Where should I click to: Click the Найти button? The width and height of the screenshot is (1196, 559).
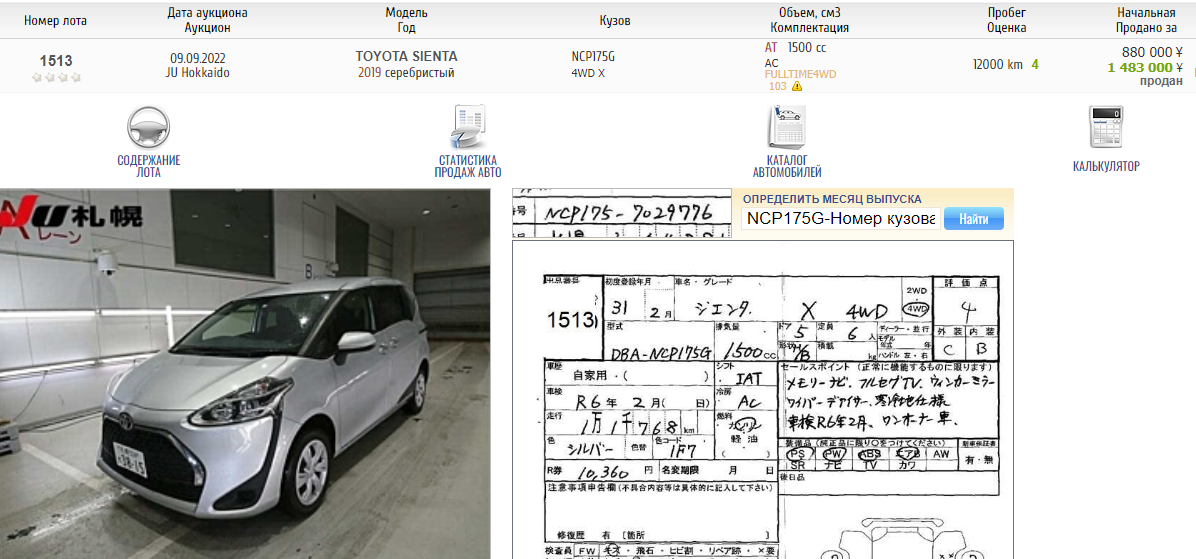(973, 219)
